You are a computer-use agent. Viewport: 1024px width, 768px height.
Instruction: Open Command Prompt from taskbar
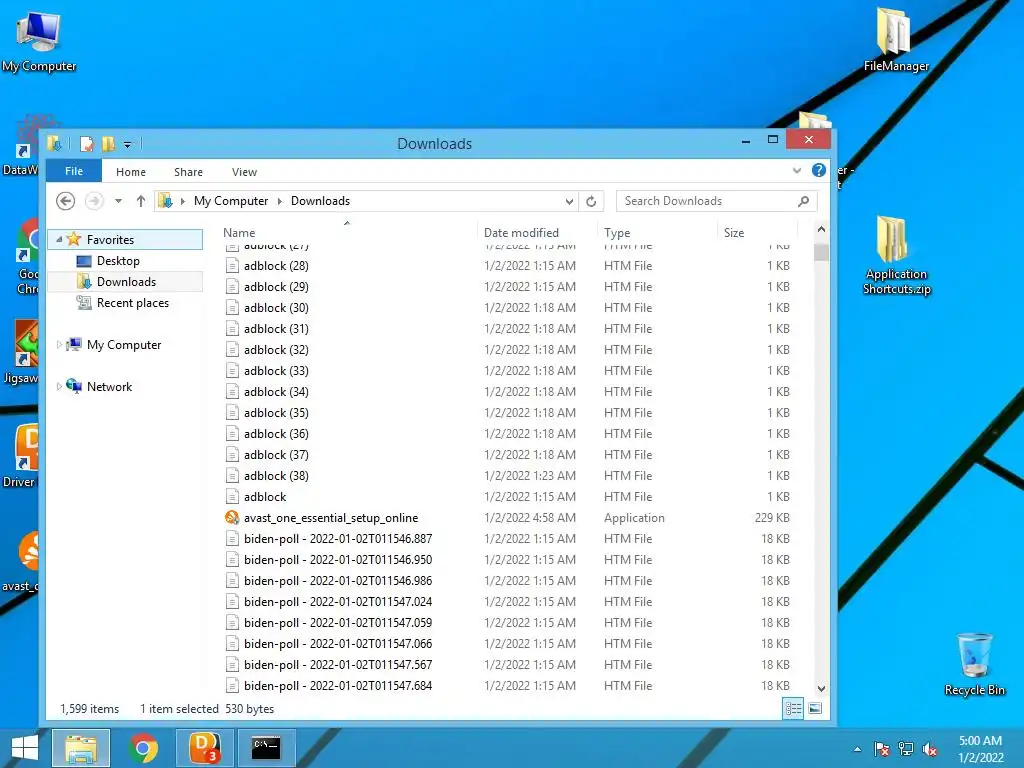[266, 748]
